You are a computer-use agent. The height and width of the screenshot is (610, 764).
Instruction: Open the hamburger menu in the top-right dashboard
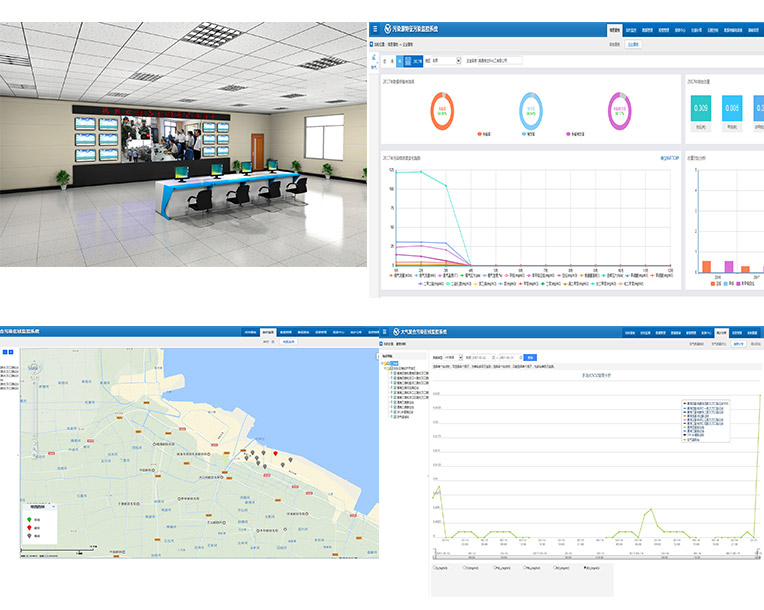(375, 29)
